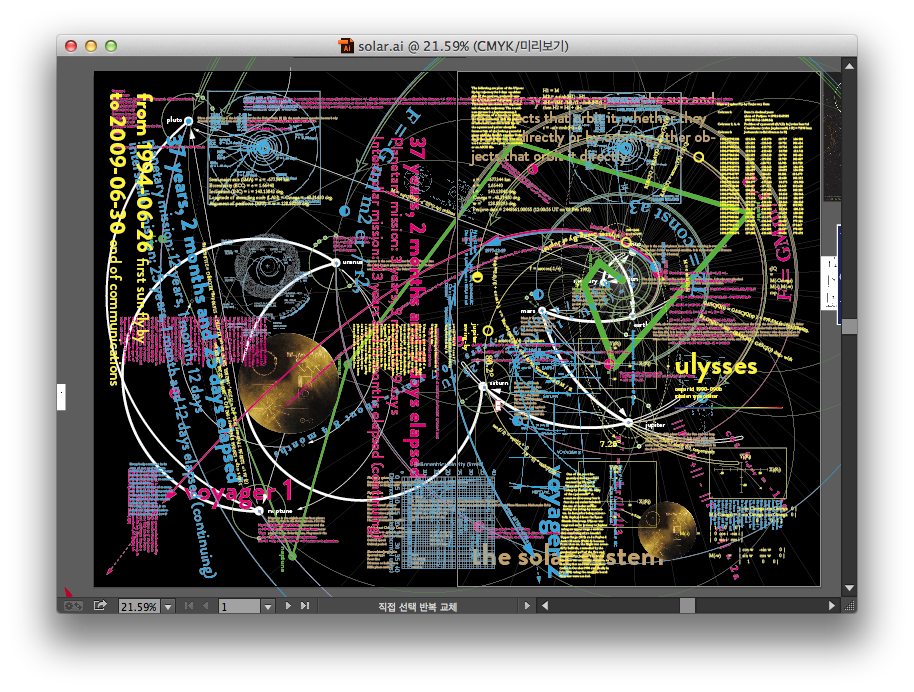
Task: Click the horizontal scrollbar left arrow
Action: point(545,606)
